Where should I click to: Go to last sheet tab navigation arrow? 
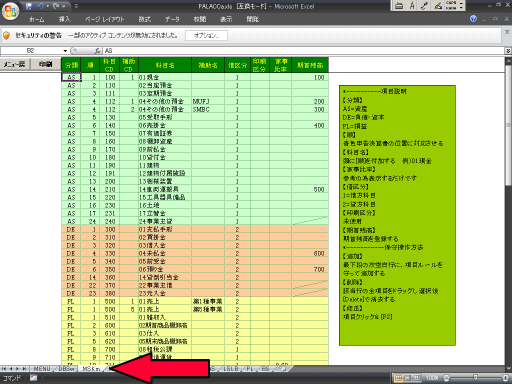(x=24, y=369)
